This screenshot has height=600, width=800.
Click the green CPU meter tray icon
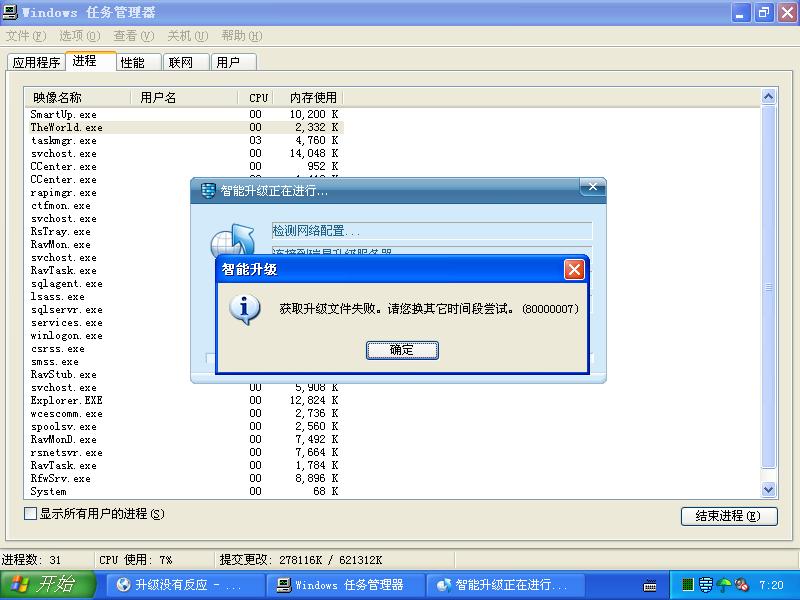[x=688, y=585]
